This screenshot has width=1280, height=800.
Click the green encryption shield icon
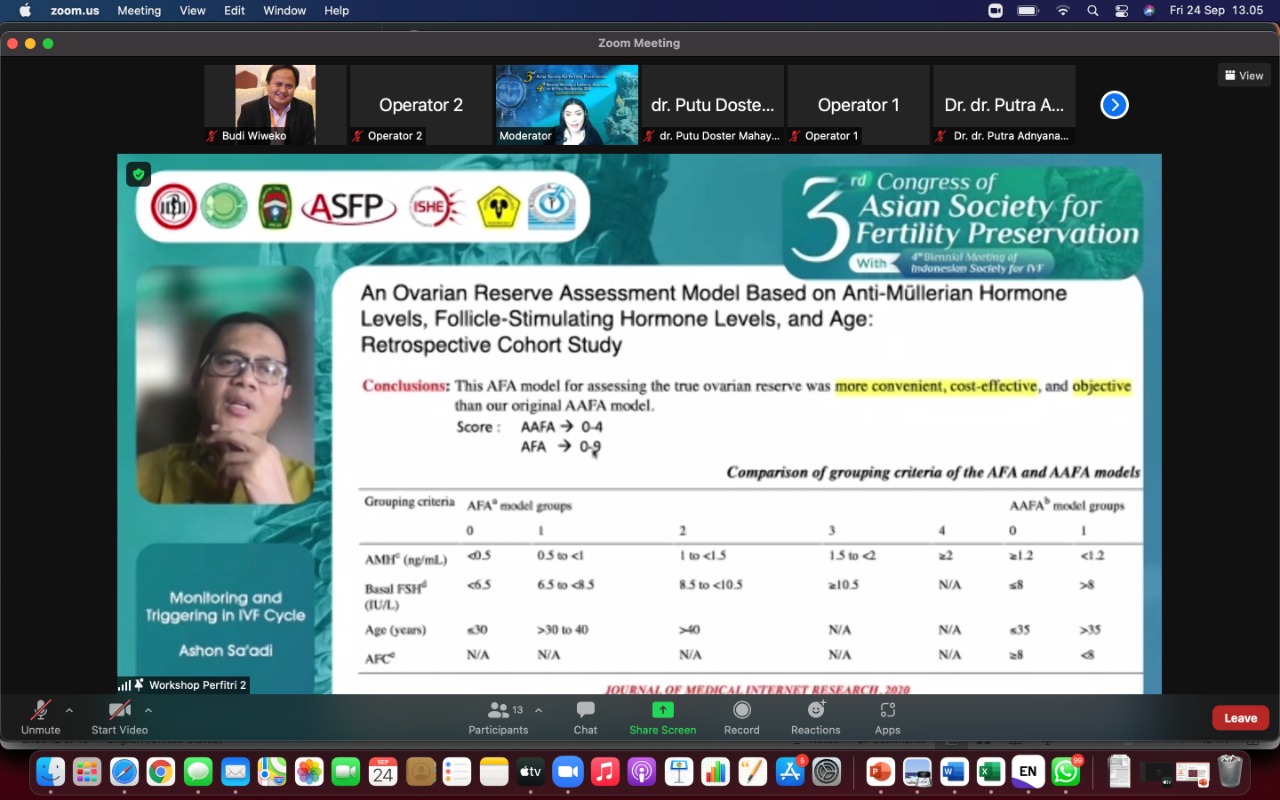138,174
